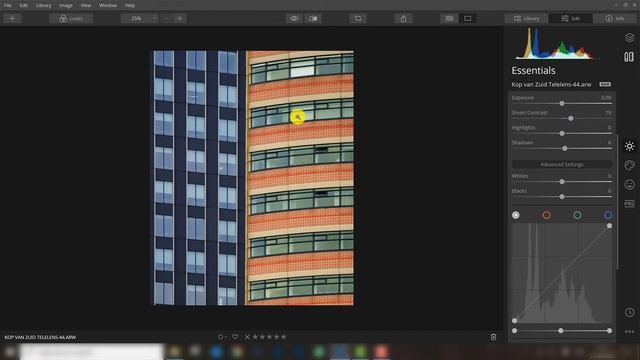Open the Canvas tools icon
This screenshot has height=360, width=640.
629,57
